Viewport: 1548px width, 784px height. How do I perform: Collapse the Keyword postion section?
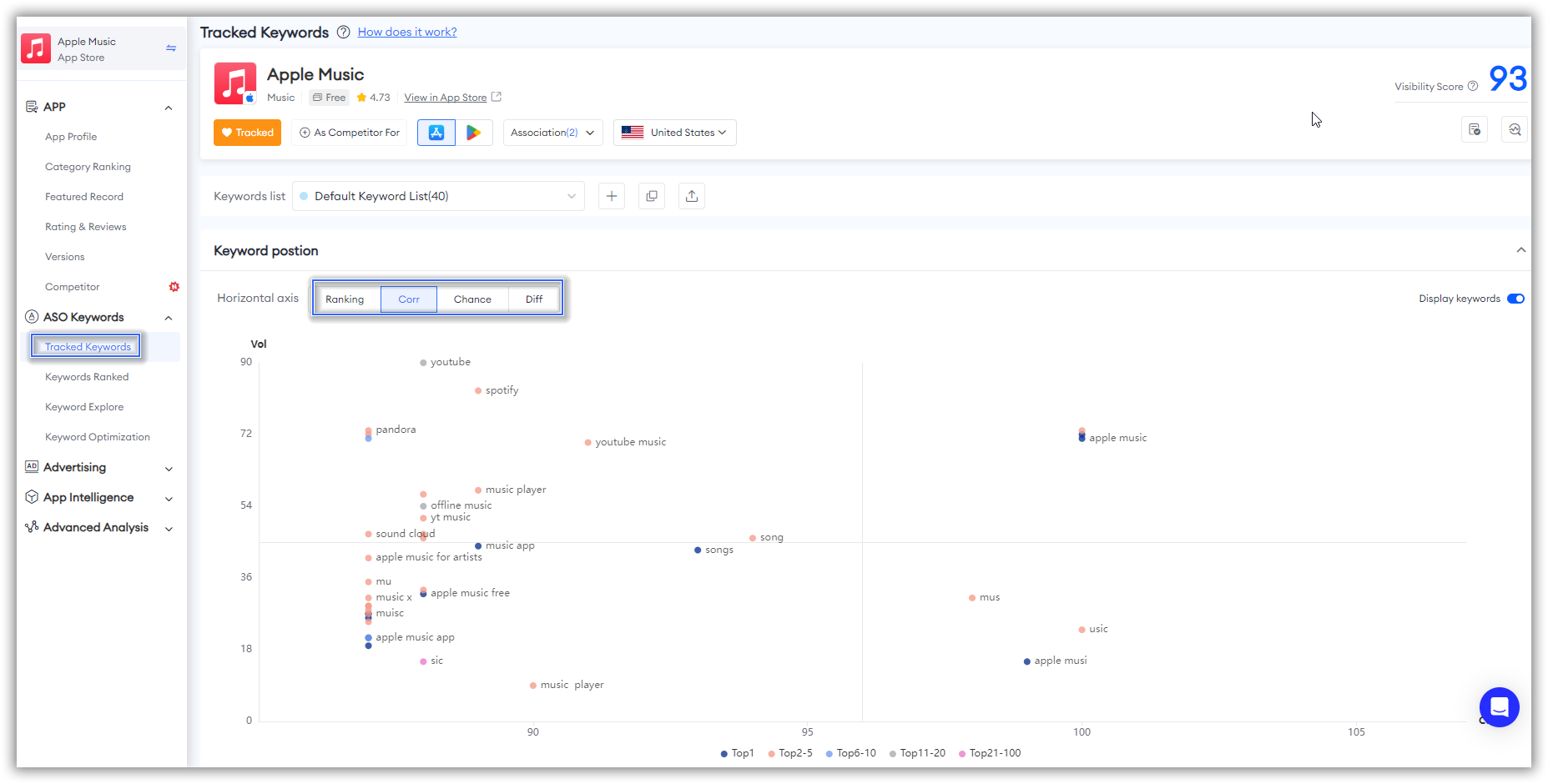click(x=1521, y=250)
